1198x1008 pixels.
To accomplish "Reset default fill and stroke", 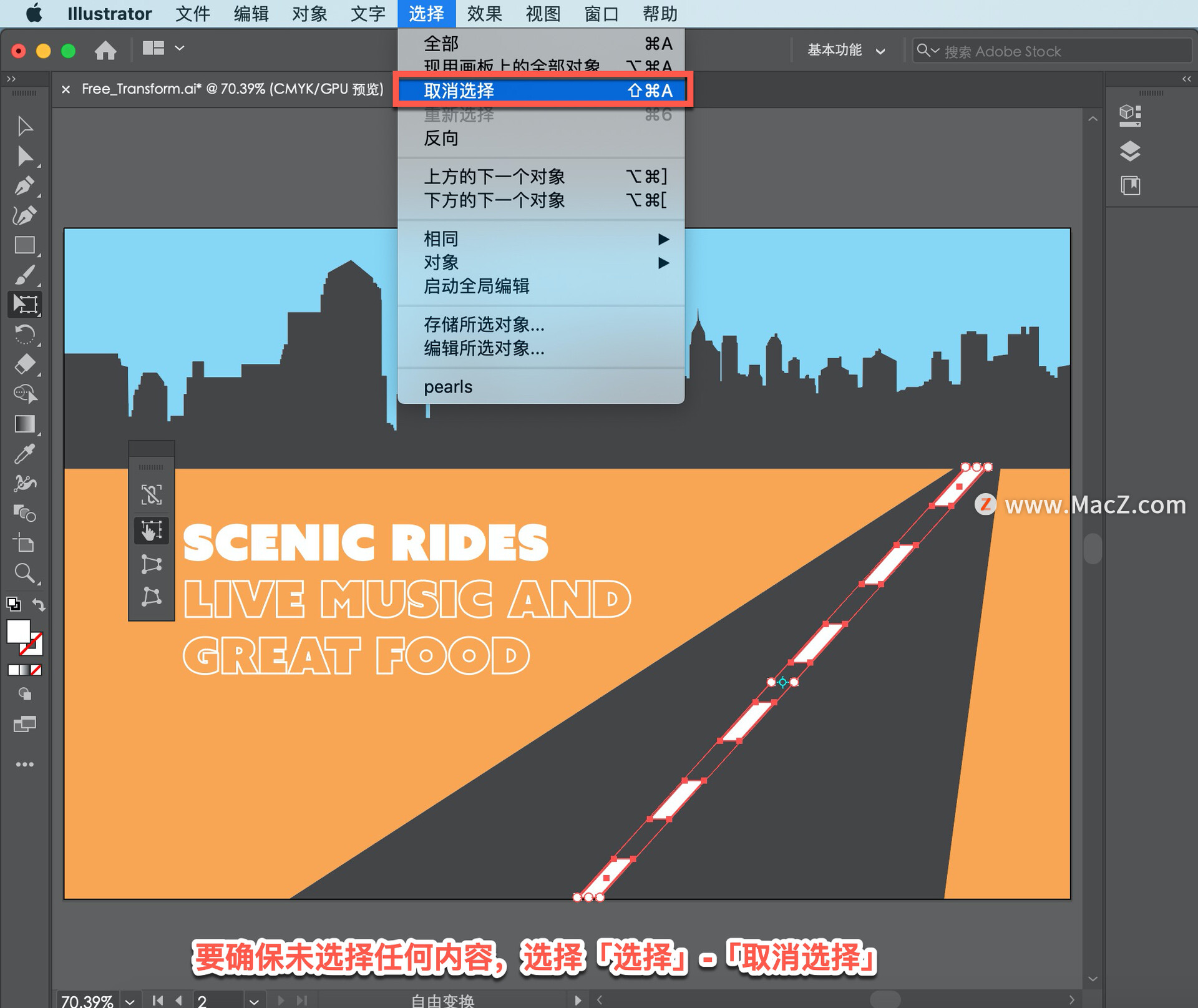I will click(x=13, y=604).
